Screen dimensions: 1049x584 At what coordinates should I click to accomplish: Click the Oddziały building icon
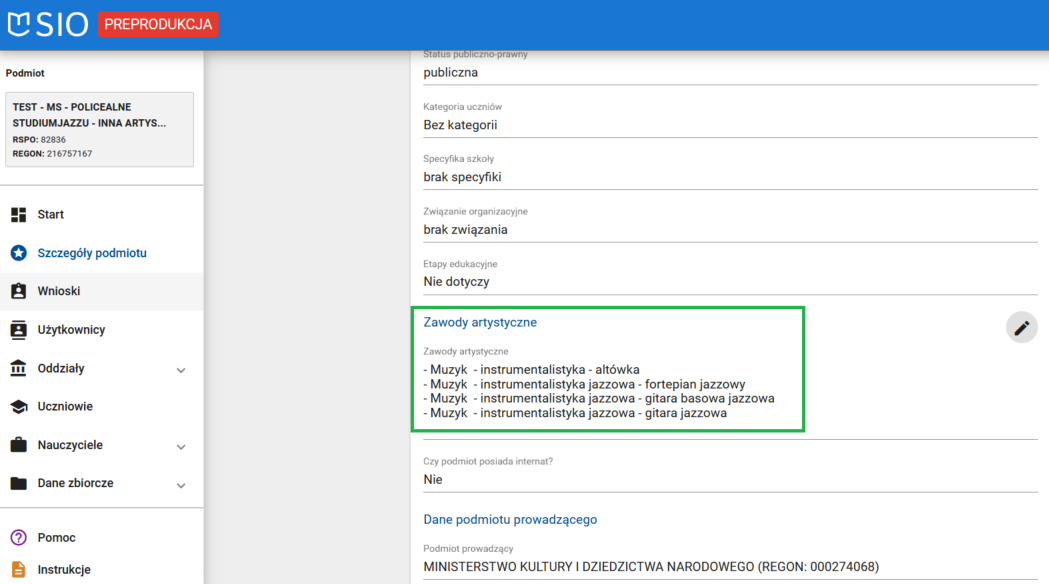click(x=18, y=368)
